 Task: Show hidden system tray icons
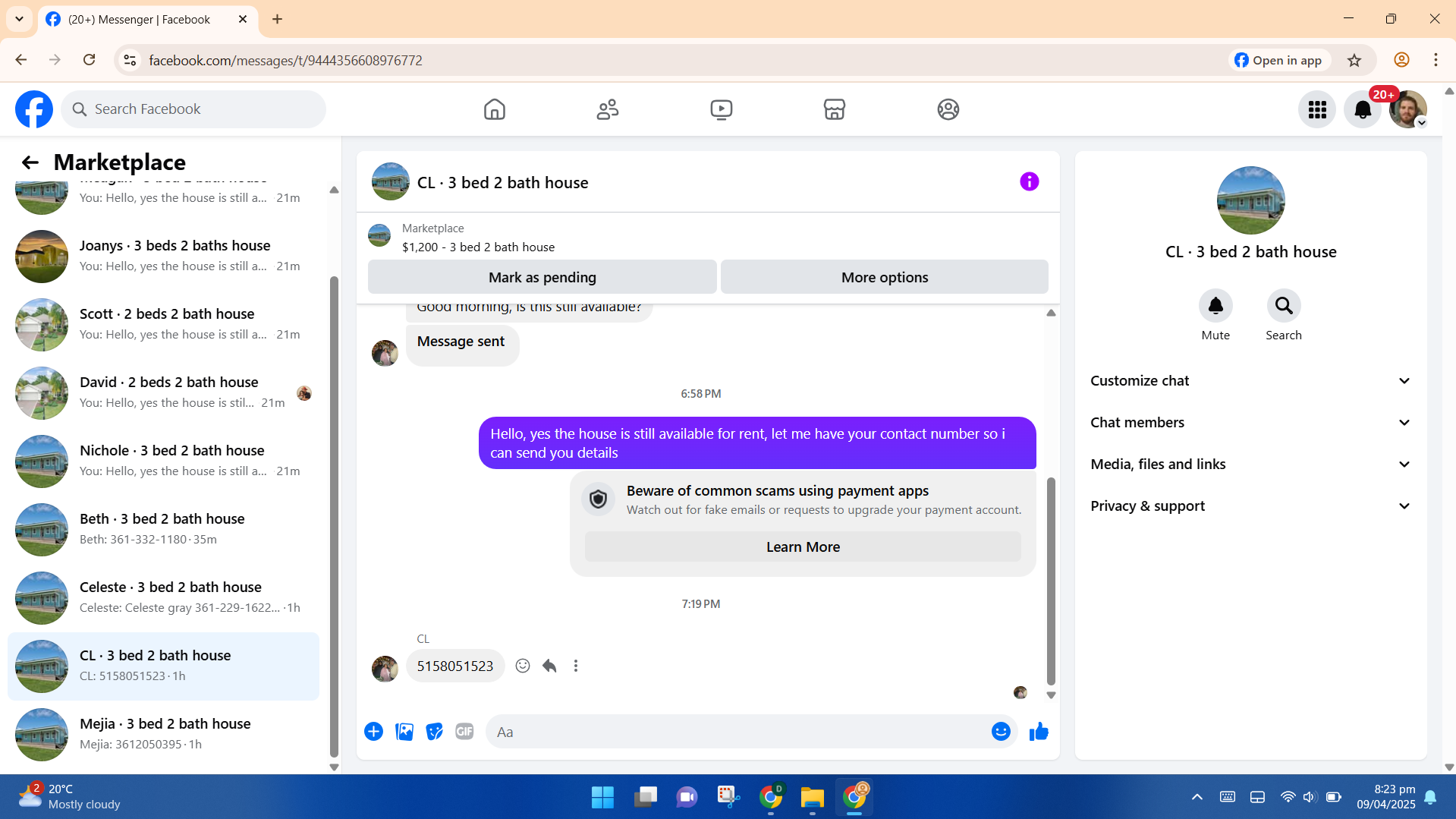1197,797
